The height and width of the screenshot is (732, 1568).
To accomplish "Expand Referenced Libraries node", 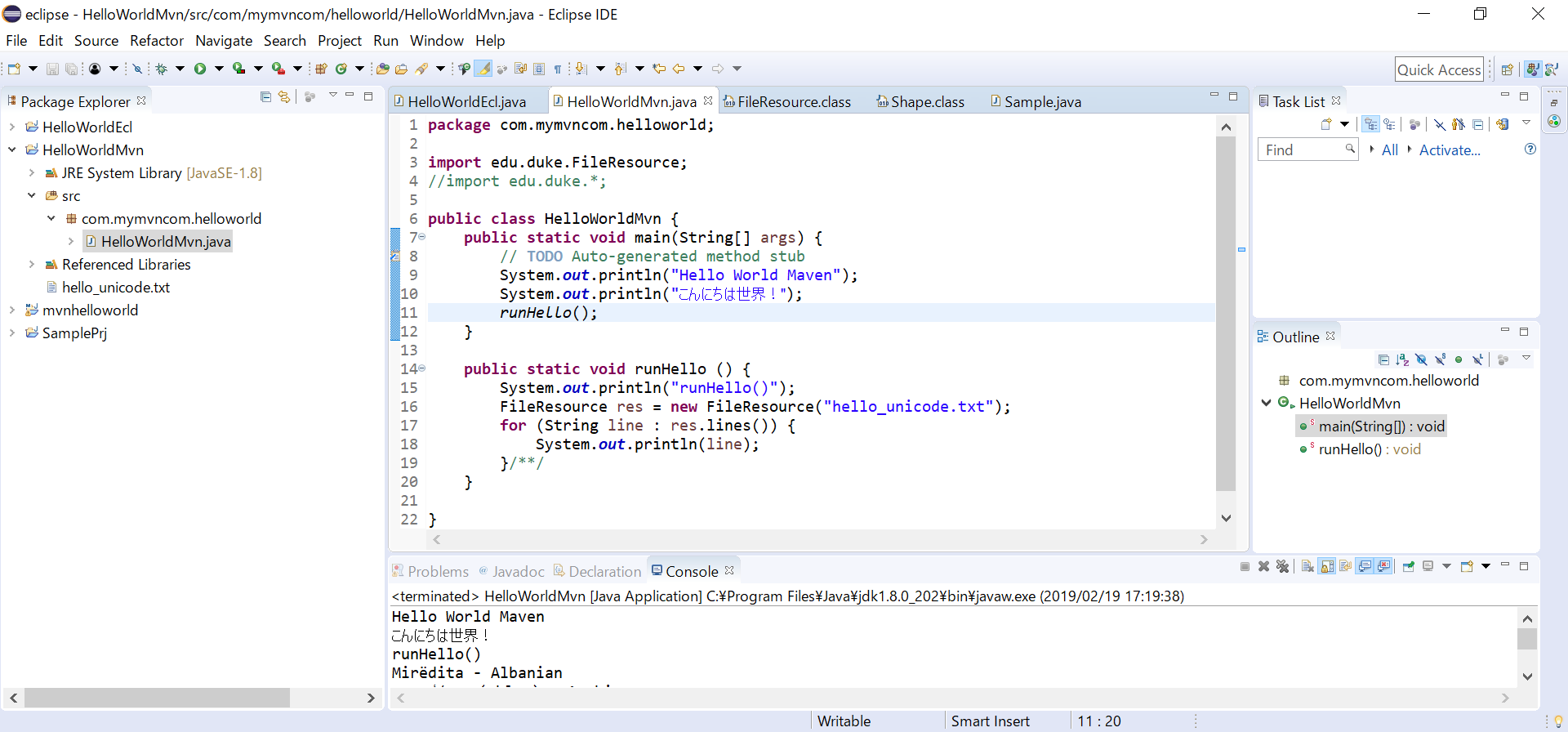I will pyautogui.click(x=32, y=264).
